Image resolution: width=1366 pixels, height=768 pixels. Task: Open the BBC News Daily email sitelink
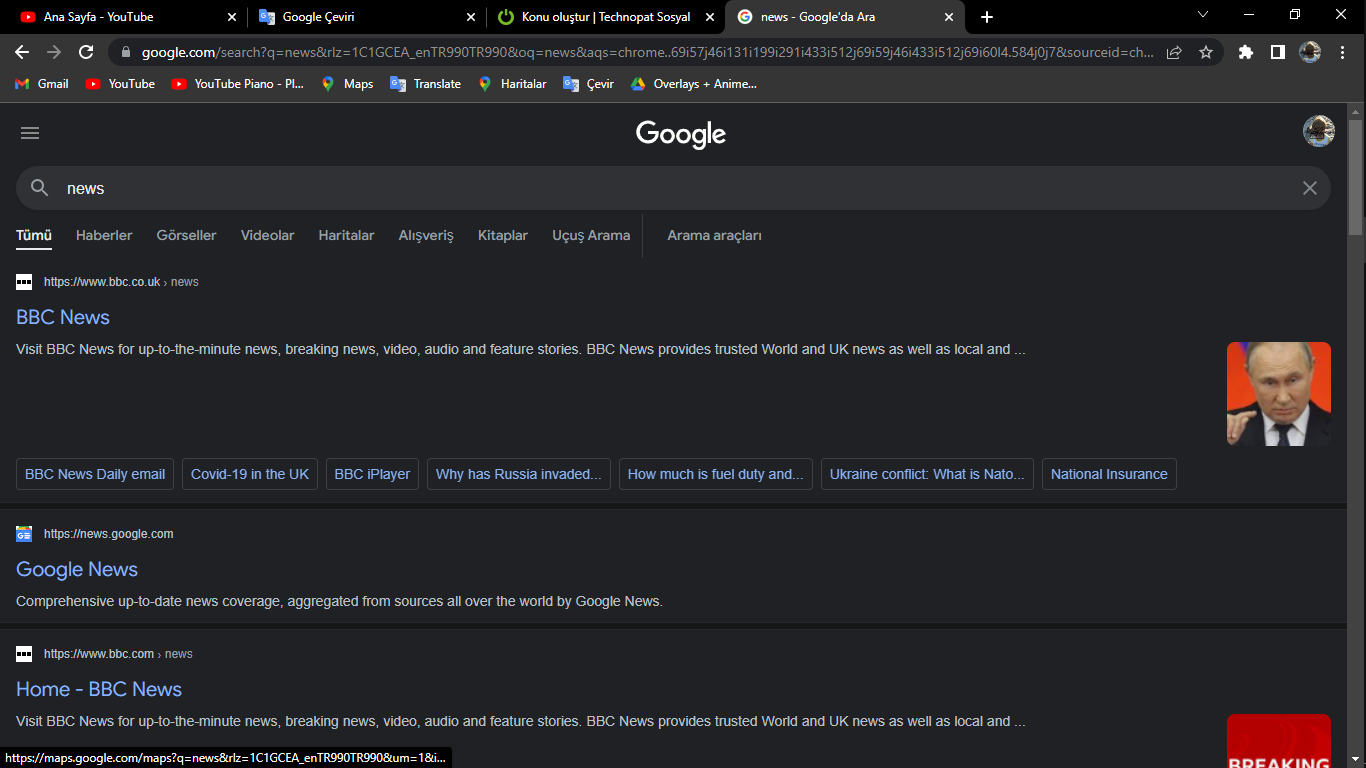tap(95, 474)
